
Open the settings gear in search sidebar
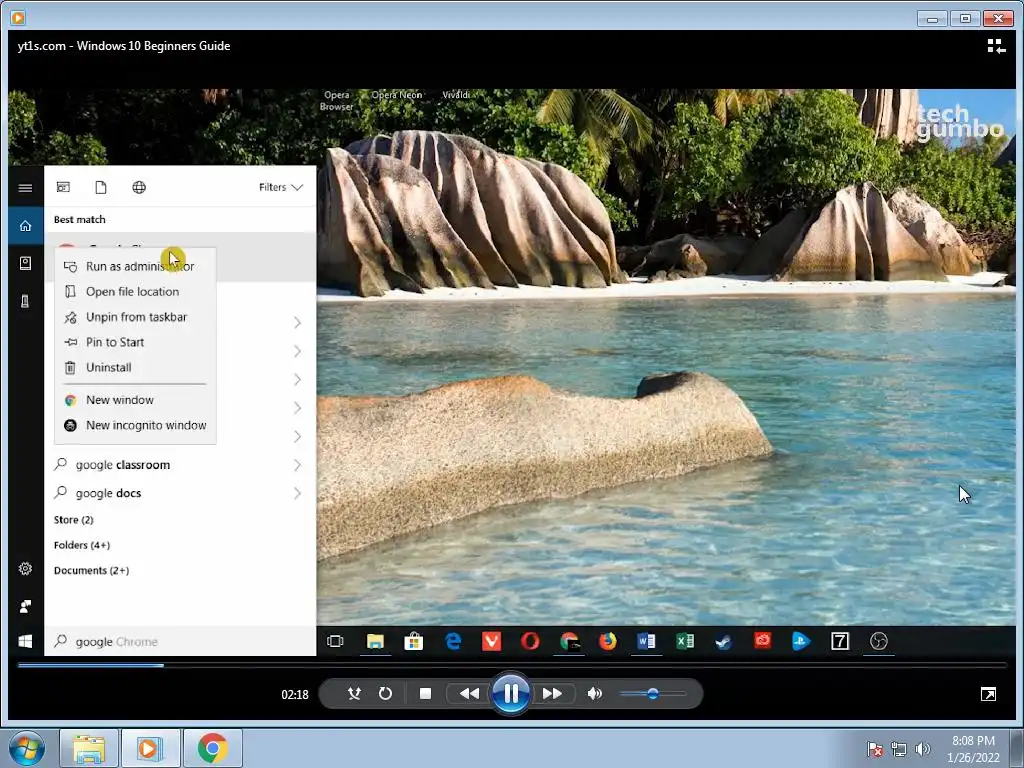pyautogui.click(x=25, y=569)
